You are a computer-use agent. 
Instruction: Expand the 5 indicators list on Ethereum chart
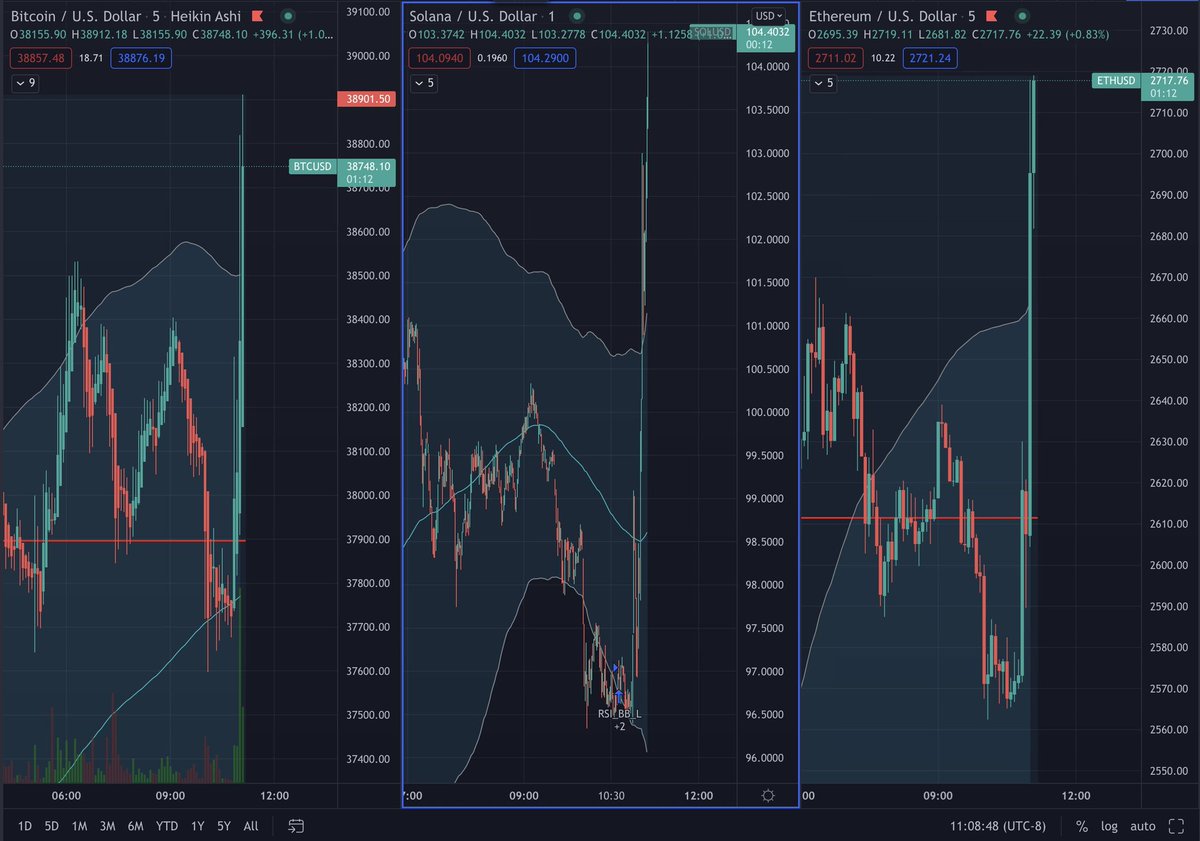[x=823, y=83]
